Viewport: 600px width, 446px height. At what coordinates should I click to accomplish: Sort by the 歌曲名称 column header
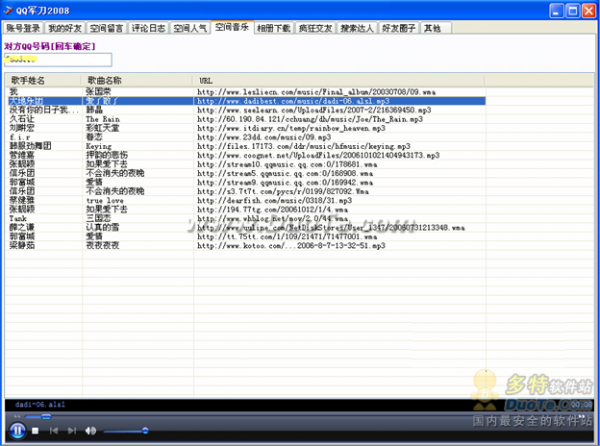click(105, 79)
